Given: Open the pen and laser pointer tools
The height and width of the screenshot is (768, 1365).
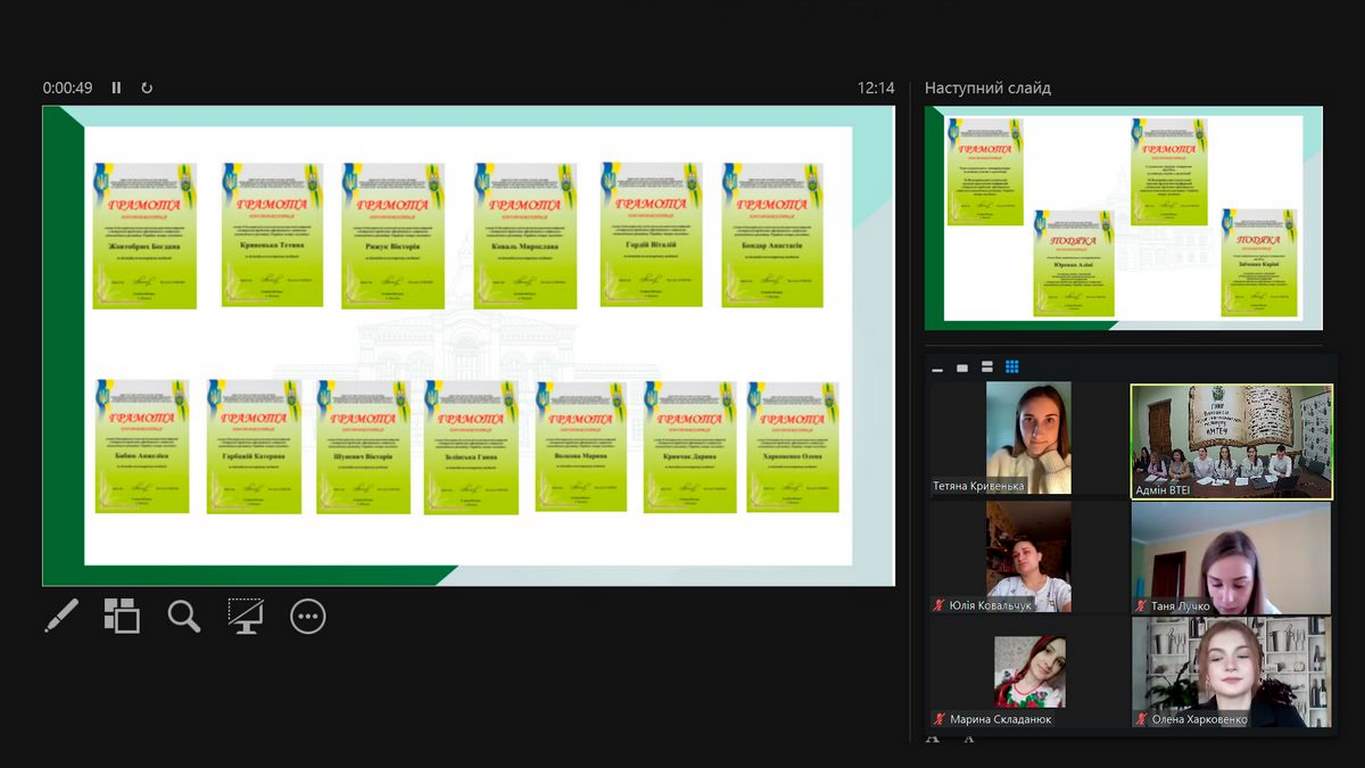Looking at the screenshot, I should click(61, 616).
